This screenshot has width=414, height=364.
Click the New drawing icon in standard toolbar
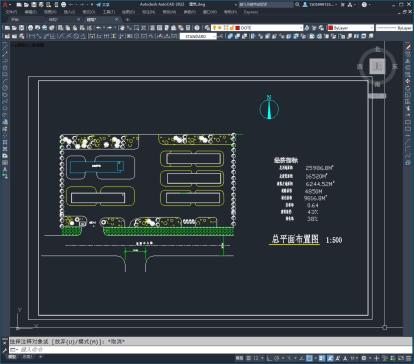click(x=7, y=28)
